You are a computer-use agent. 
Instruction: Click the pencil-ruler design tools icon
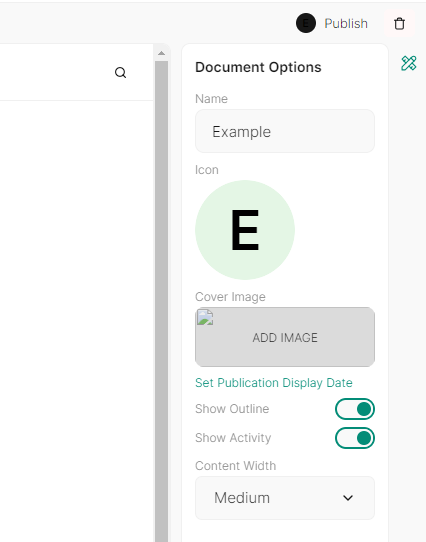(409, 63)
